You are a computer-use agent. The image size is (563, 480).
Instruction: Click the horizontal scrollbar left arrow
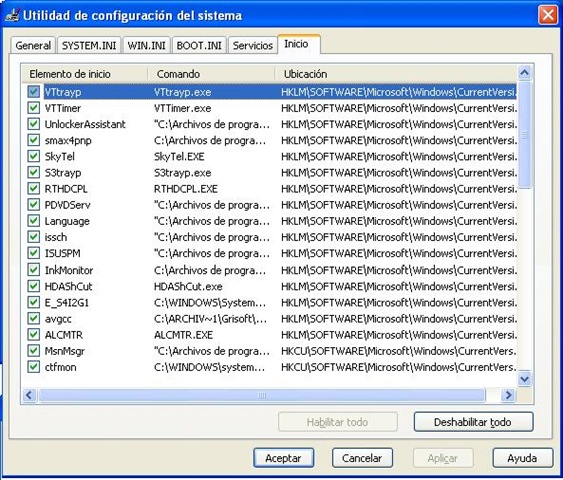[29, 395]
